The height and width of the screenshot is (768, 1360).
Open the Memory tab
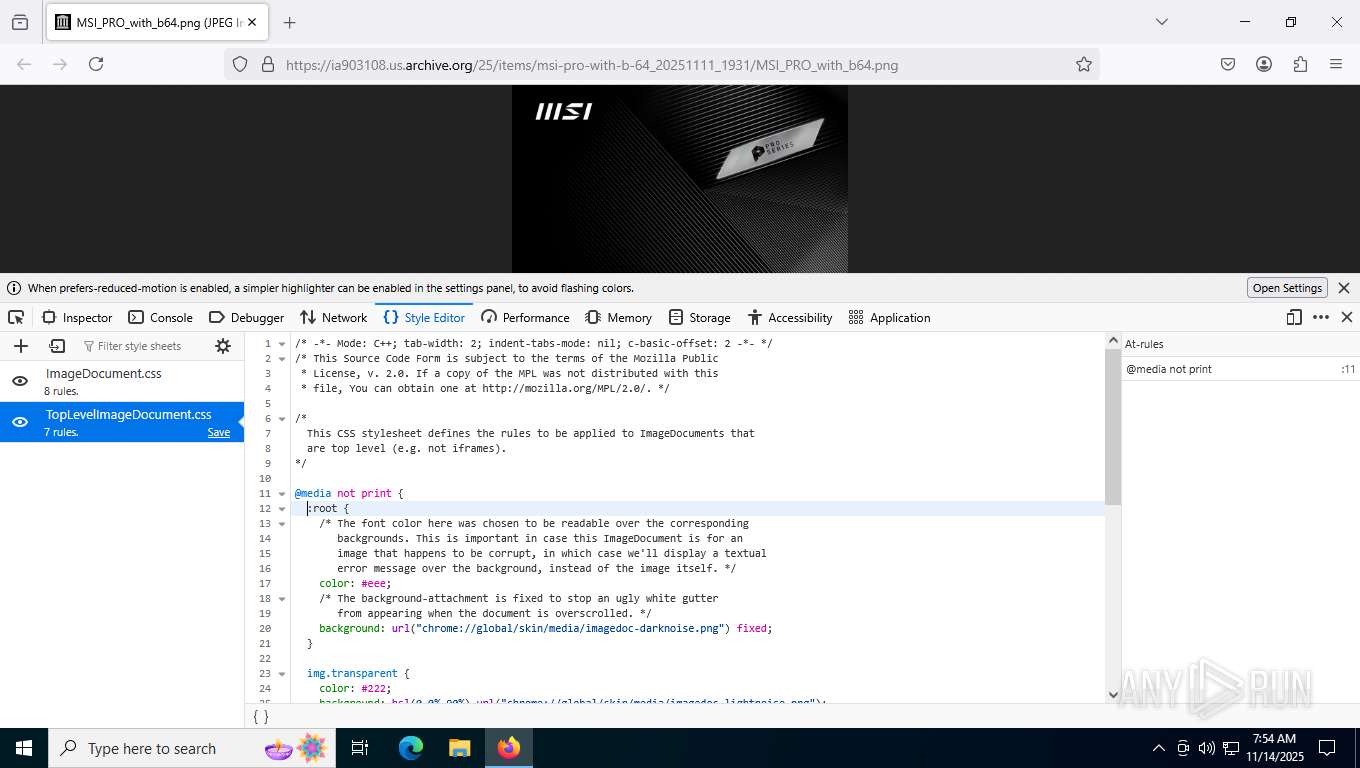pyautogui.click(x=618, y=317)
